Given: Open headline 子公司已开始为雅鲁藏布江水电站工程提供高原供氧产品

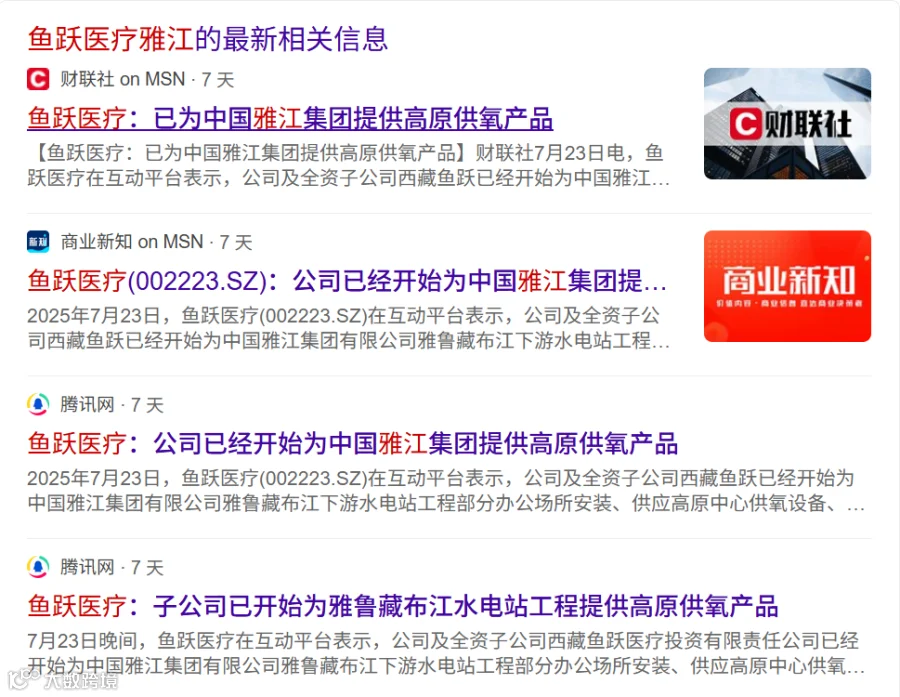Looking at the screenshot, I should coord(402,606).
